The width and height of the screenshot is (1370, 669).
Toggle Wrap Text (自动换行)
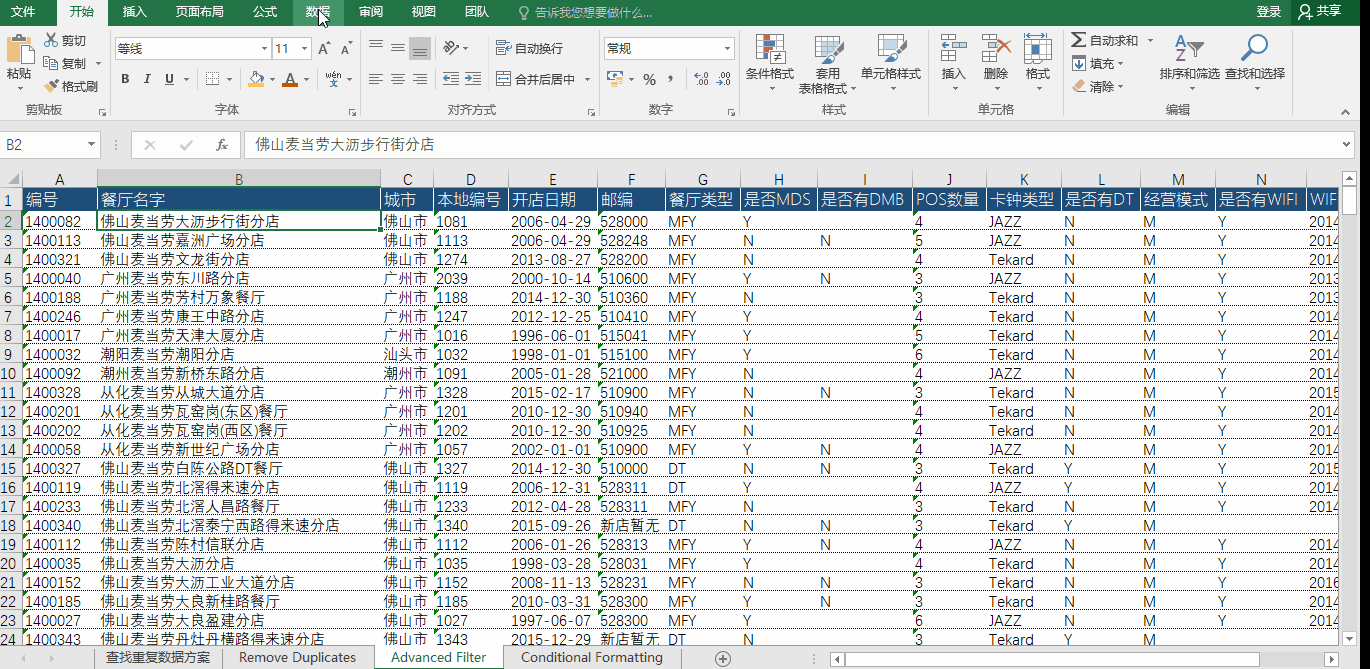(529, 48)
